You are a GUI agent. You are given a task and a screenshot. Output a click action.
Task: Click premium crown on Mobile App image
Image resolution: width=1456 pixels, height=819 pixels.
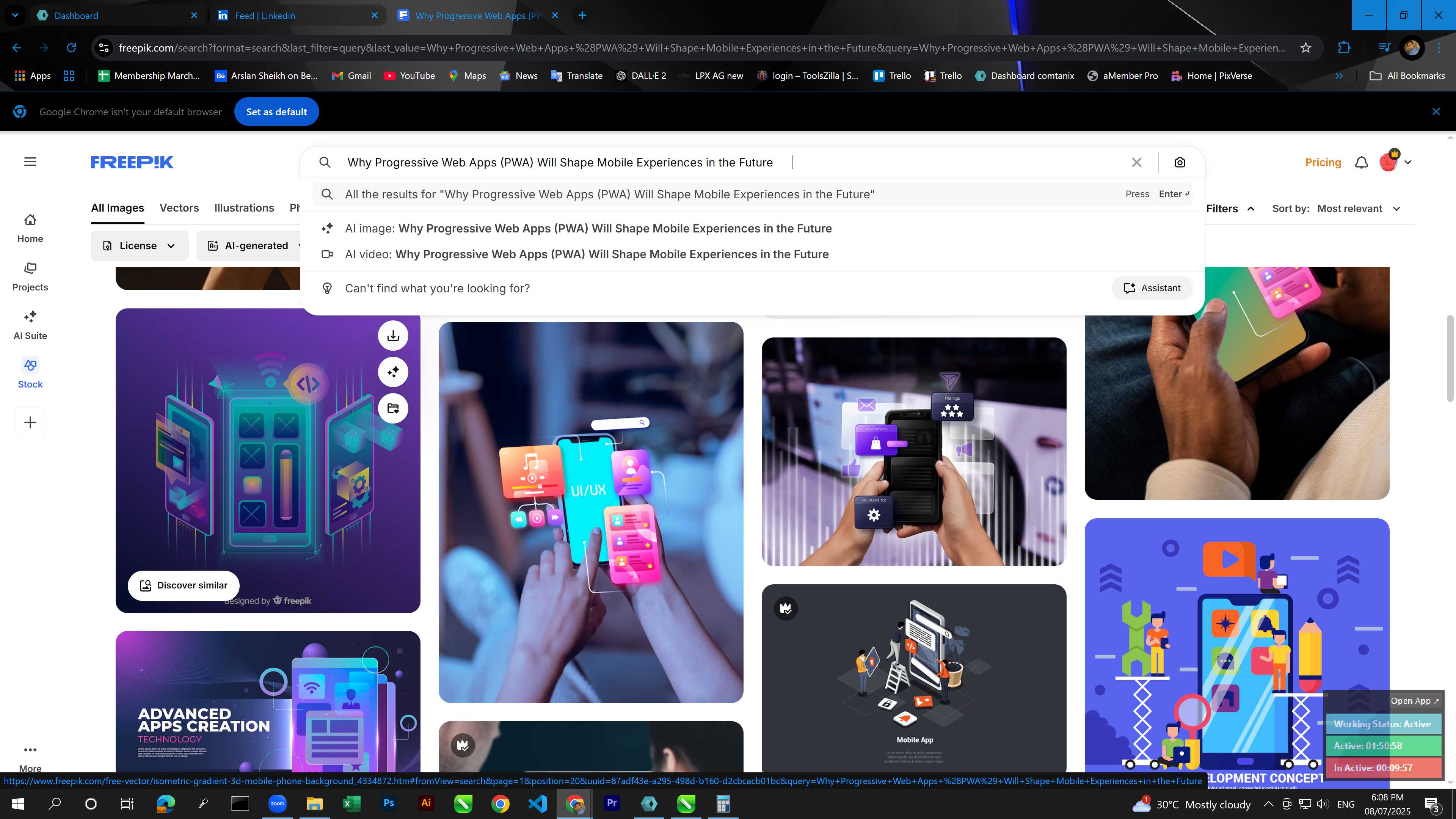786,609
